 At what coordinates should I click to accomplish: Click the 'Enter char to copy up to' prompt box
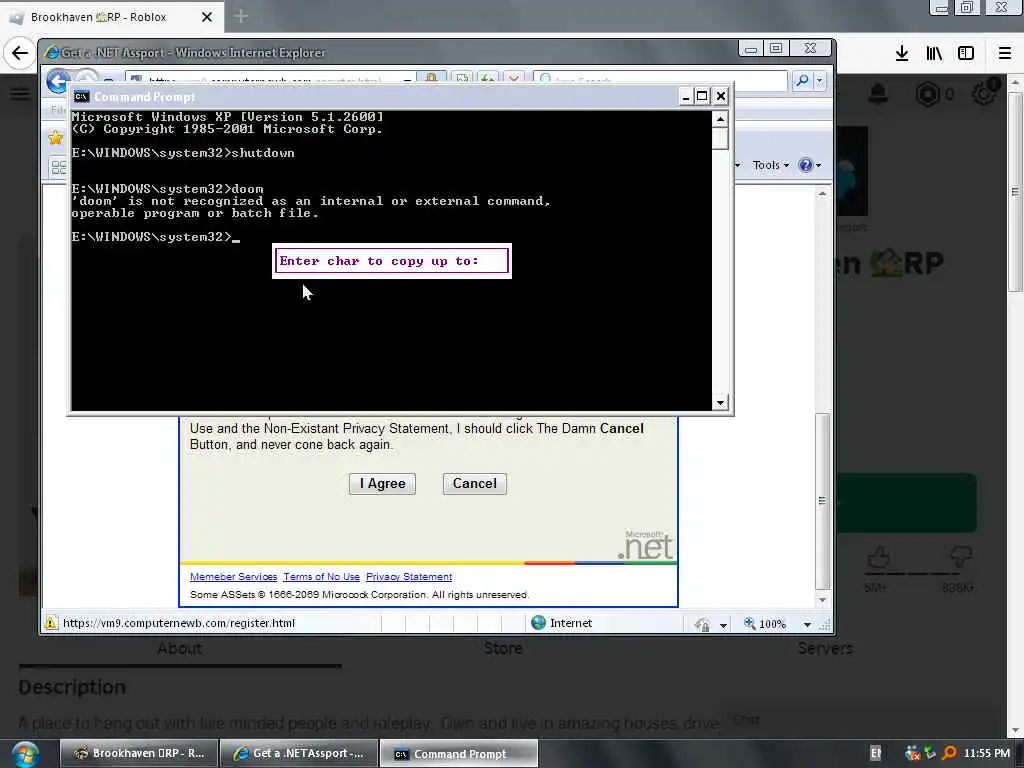391,261
